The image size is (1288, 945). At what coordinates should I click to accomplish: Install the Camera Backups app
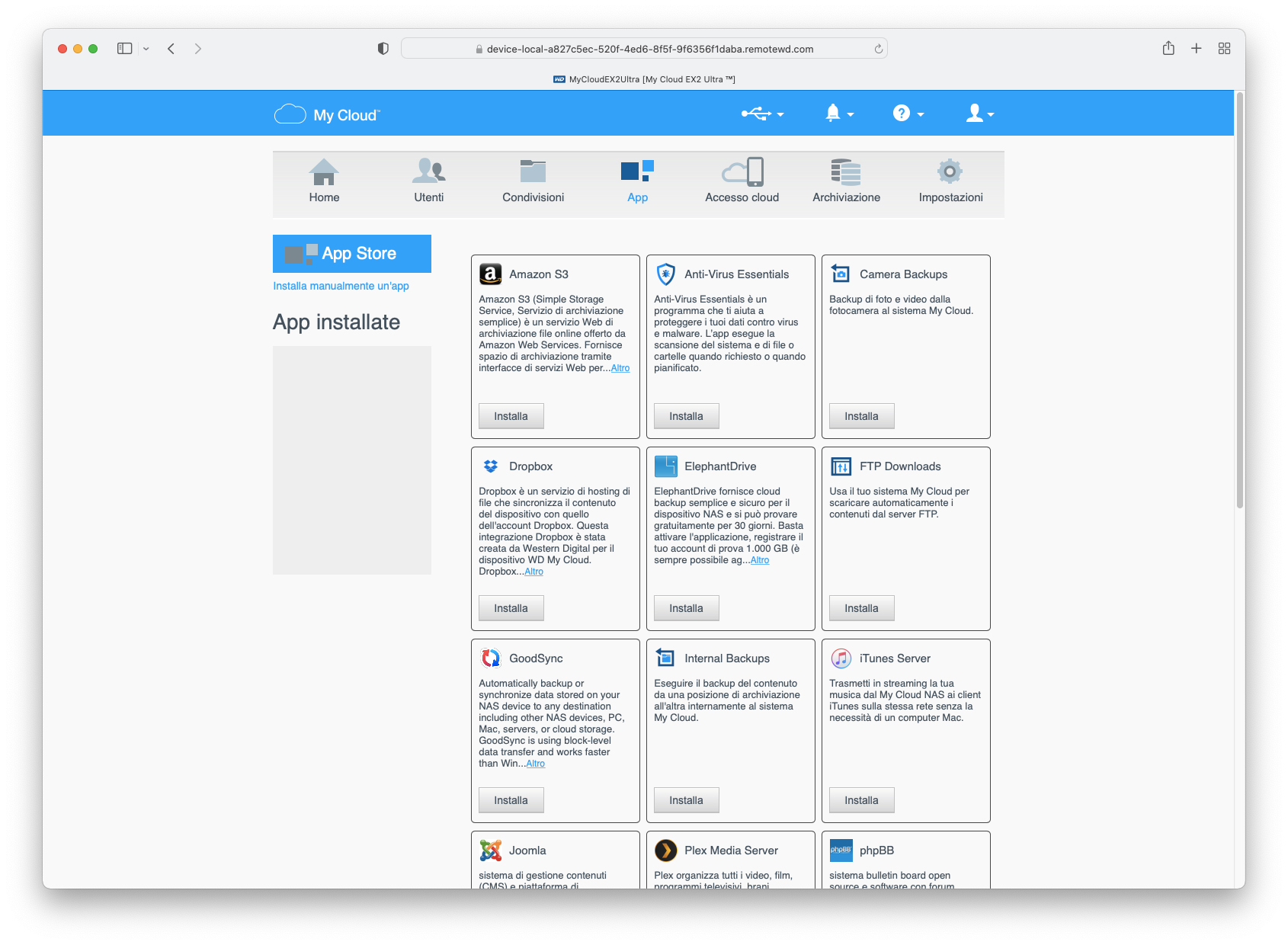(861, 416)
